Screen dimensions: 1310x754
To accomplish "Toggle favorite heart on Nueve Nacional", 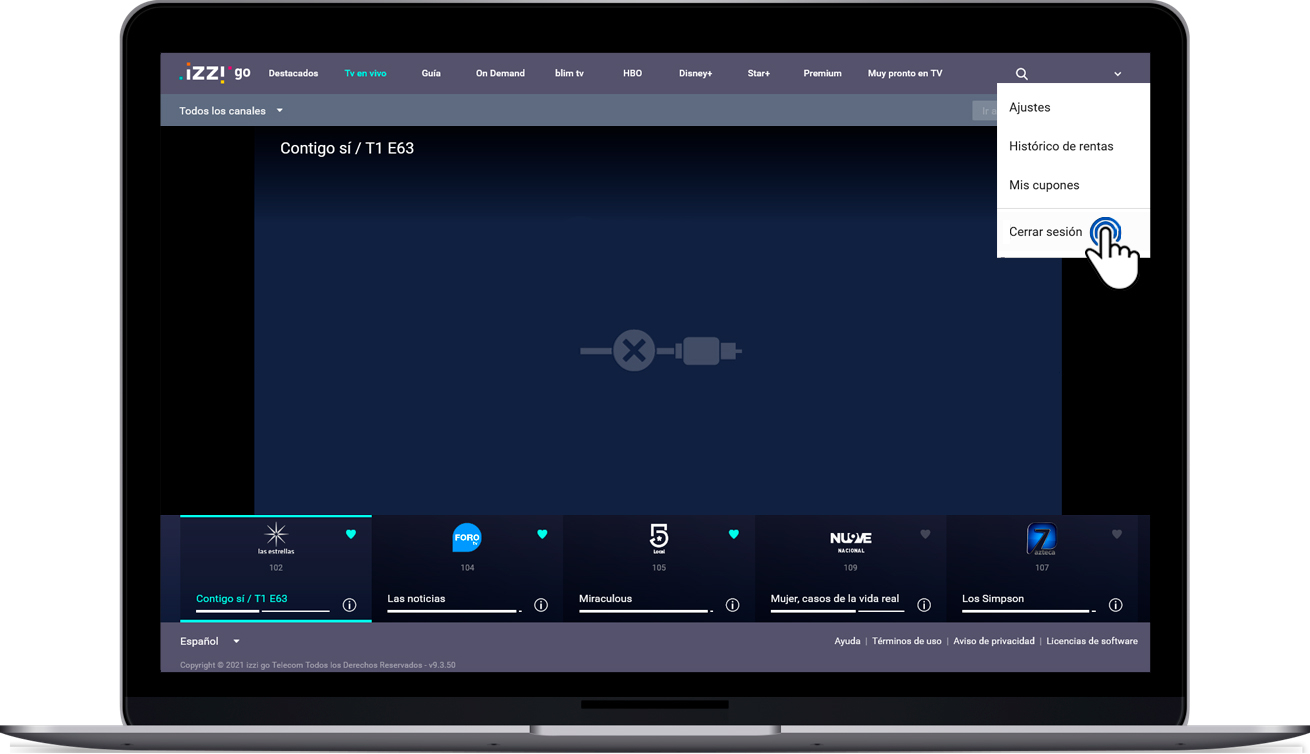I will click(925, 534).
